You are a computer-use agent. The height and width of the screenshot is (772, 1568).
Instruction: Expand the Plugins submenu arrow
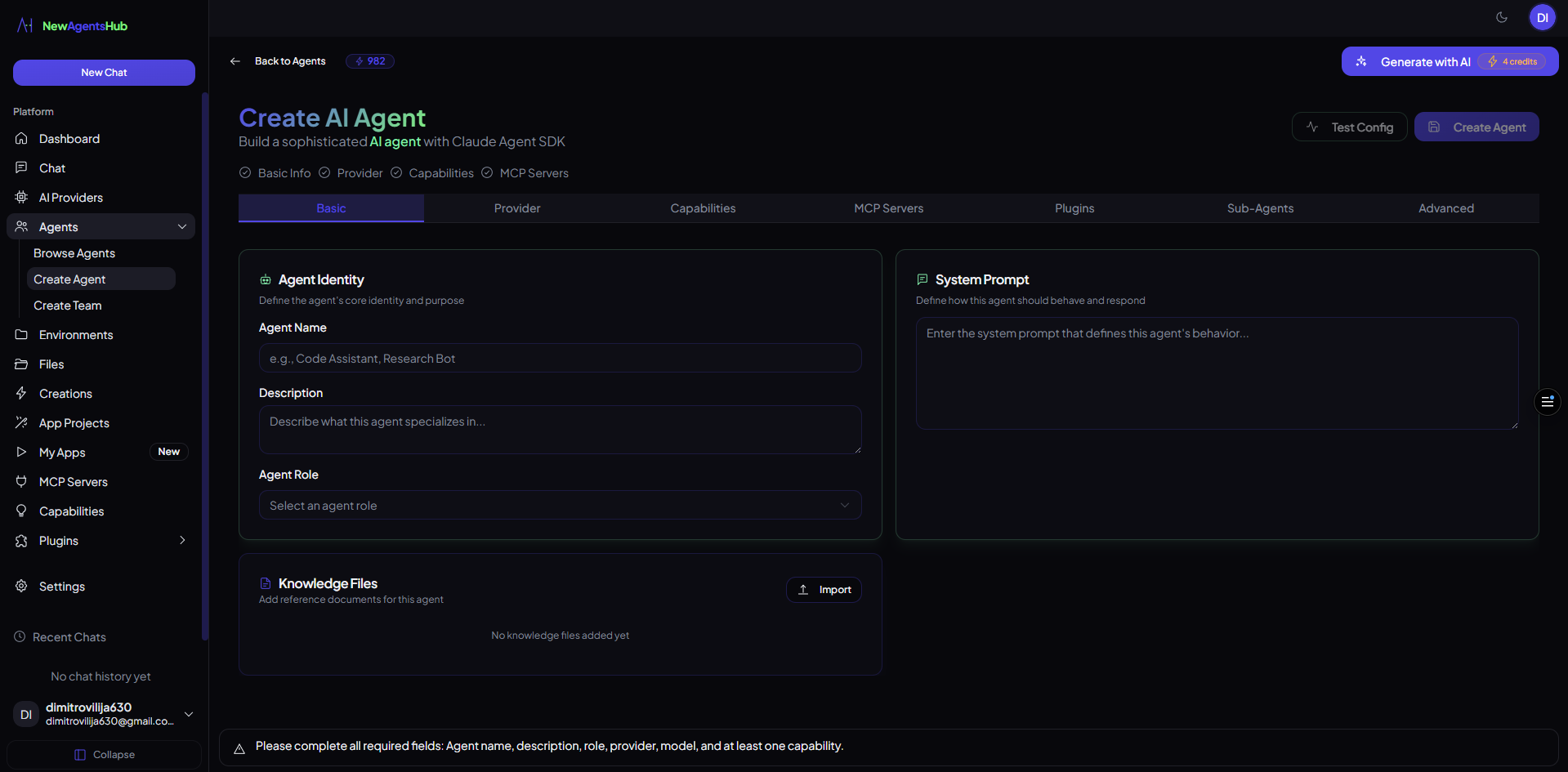coord(182,541)
